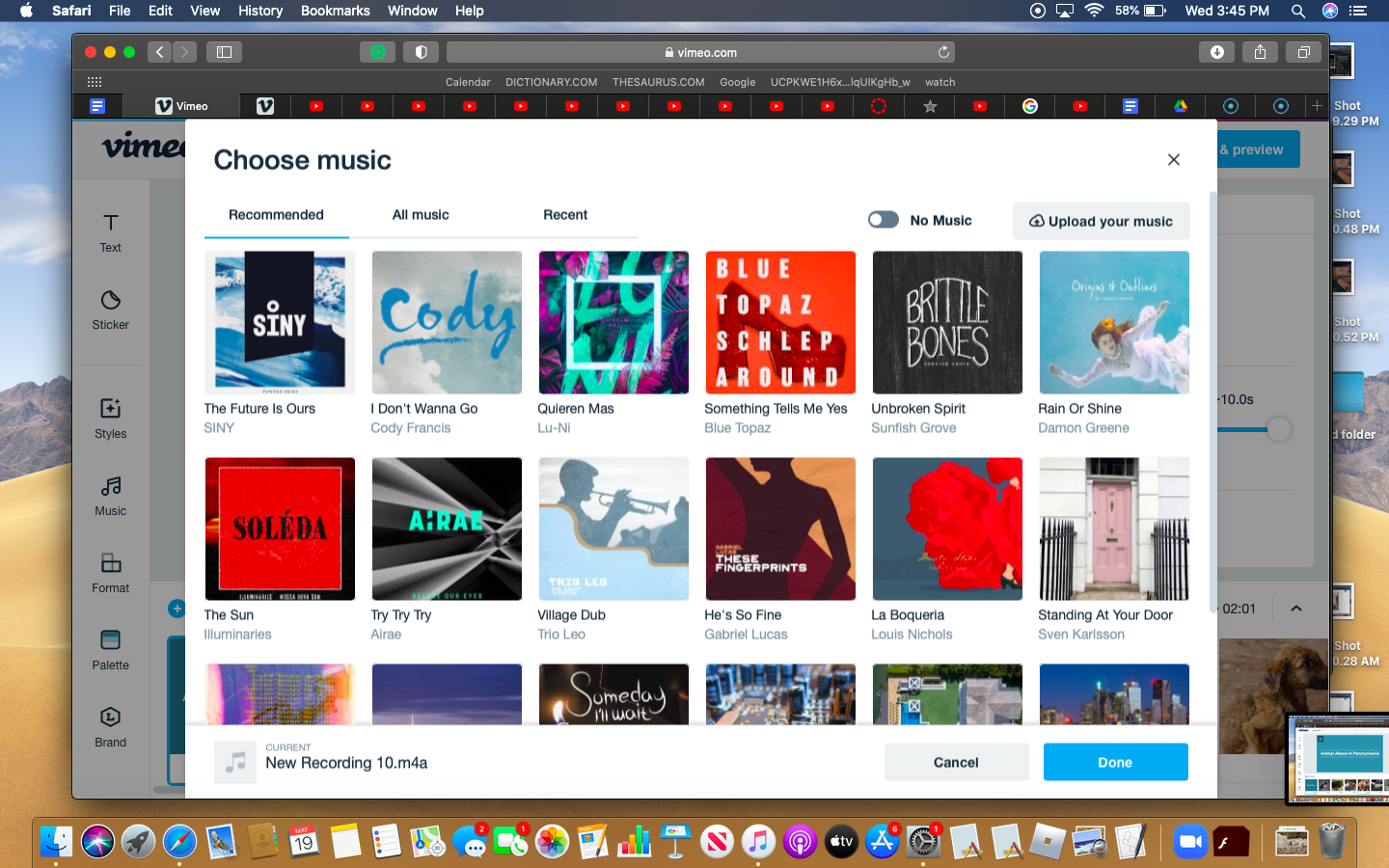The image size is (1389, 868).
Task: Select The Future Is Ours track thumbnail
Action: (x=280, y=323)
